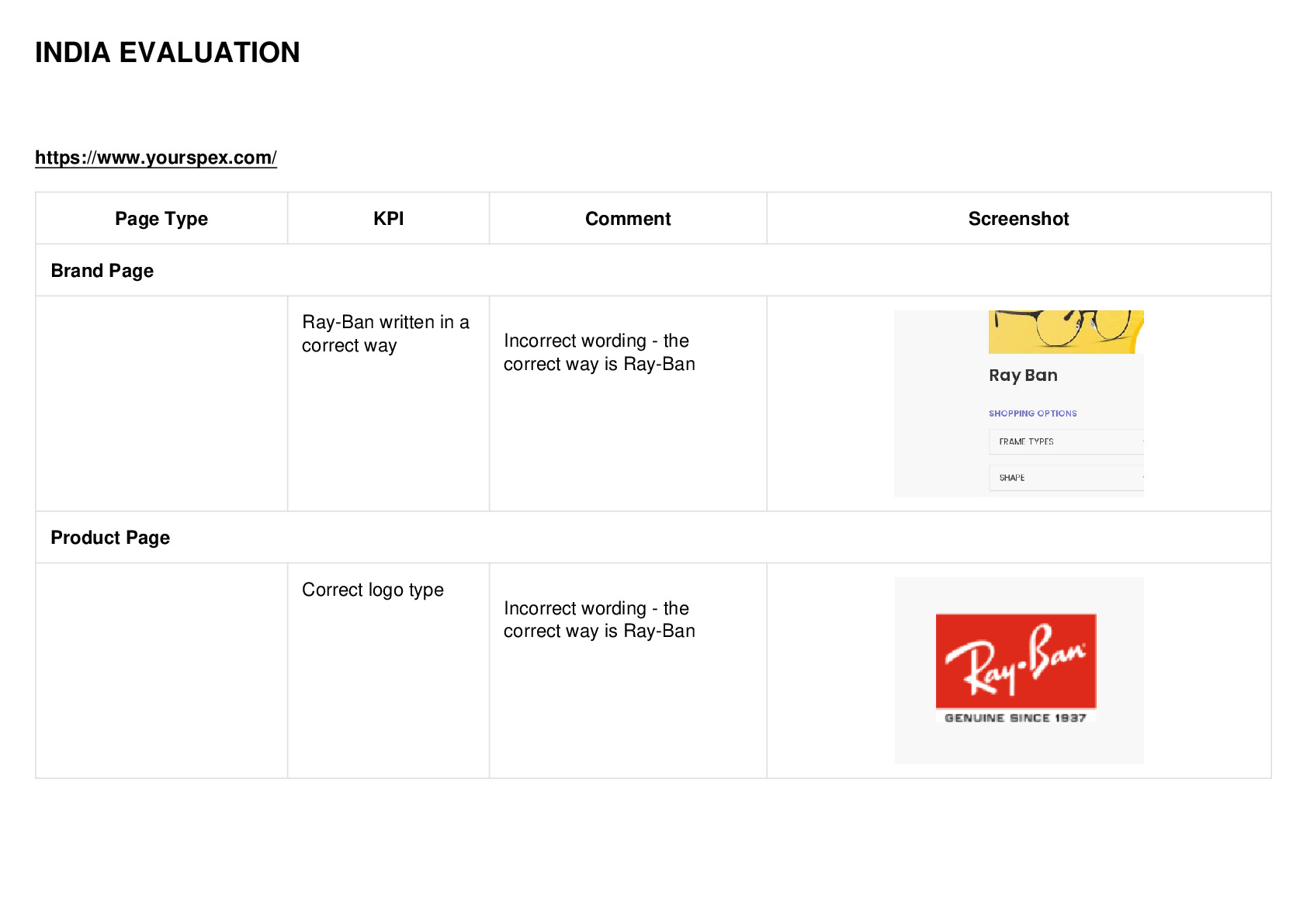Click the Product Page incorrect wording comment
This screenshot has width=1307, height=924.
click(599, 619)
